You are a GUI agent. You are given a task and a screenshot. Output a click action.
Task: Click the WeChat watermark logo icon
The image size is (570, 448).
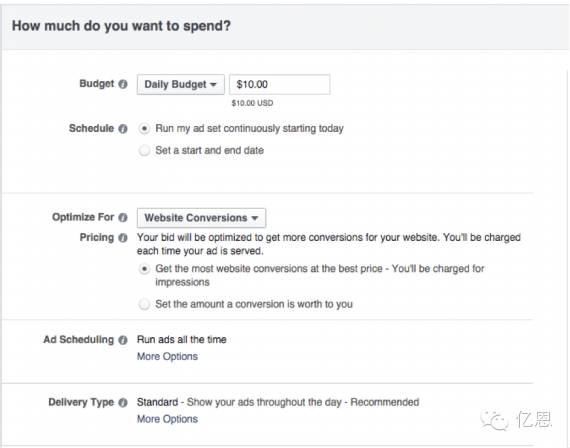pos(494,420)
